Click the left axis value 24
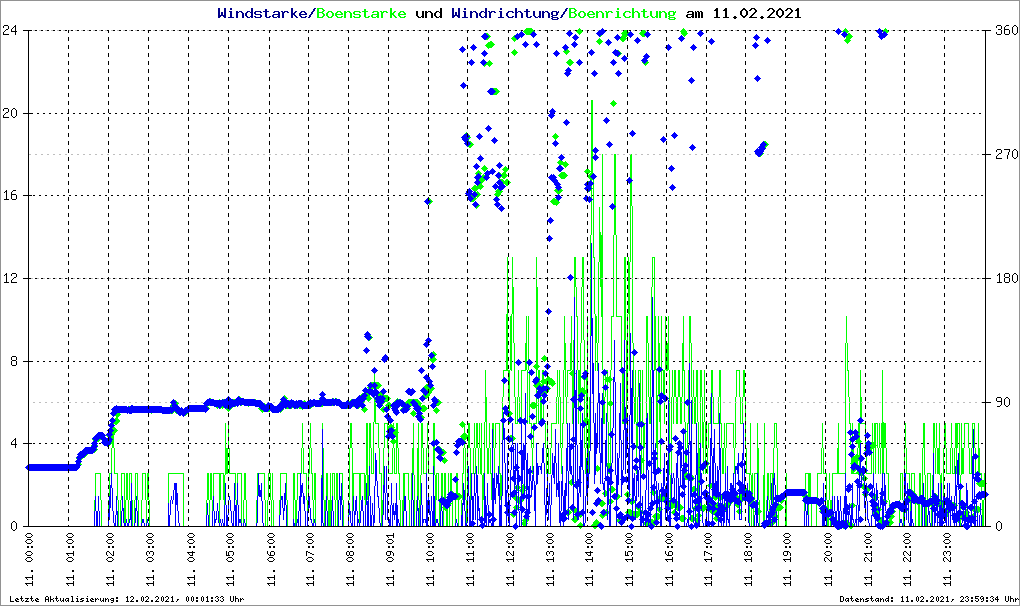The height and width of the screenshot is (606, 1020). point(9,30)
